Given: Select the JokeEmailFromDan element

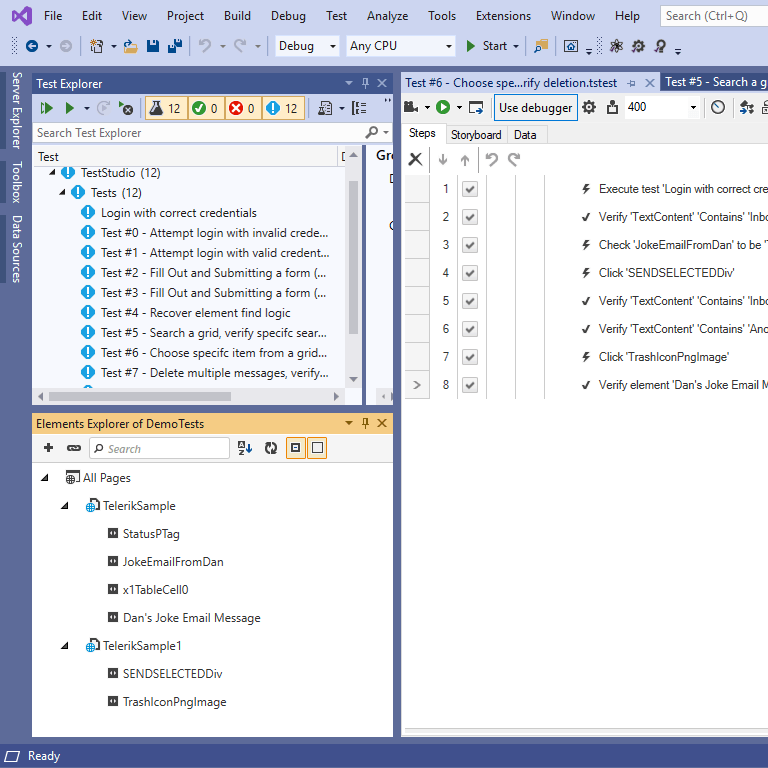Looking at the screenshot, I should tap(173, 561).
